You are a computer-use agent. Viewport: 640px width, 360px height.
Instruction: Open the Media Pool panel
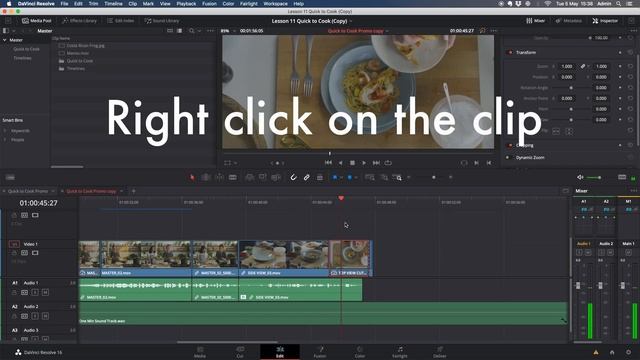click(36, 20)
